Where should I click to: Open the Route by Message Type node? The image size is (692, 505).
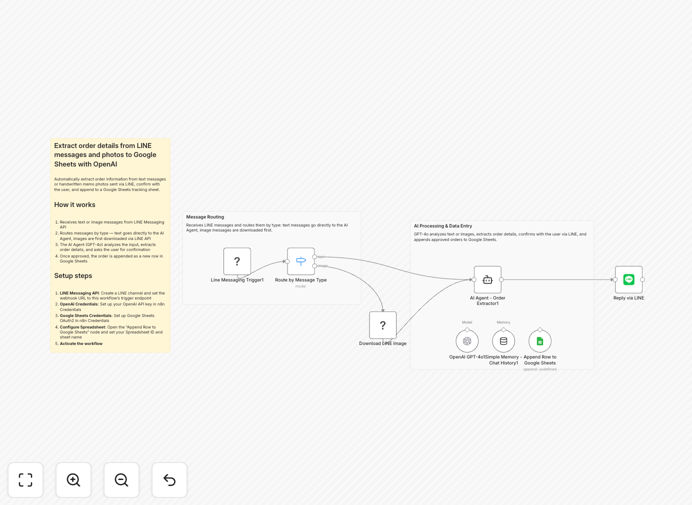coord(301,261)
